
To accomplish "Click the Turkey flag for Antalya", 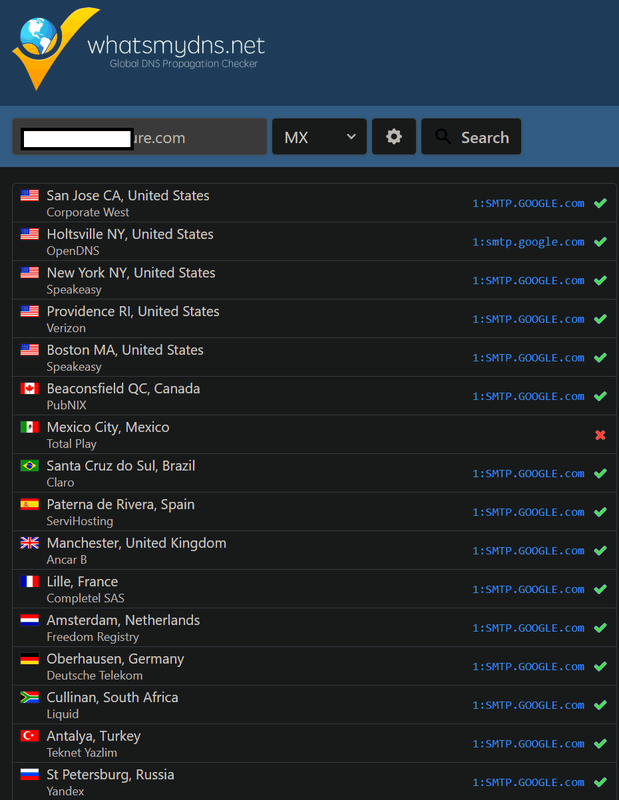I will pos(30,736).
